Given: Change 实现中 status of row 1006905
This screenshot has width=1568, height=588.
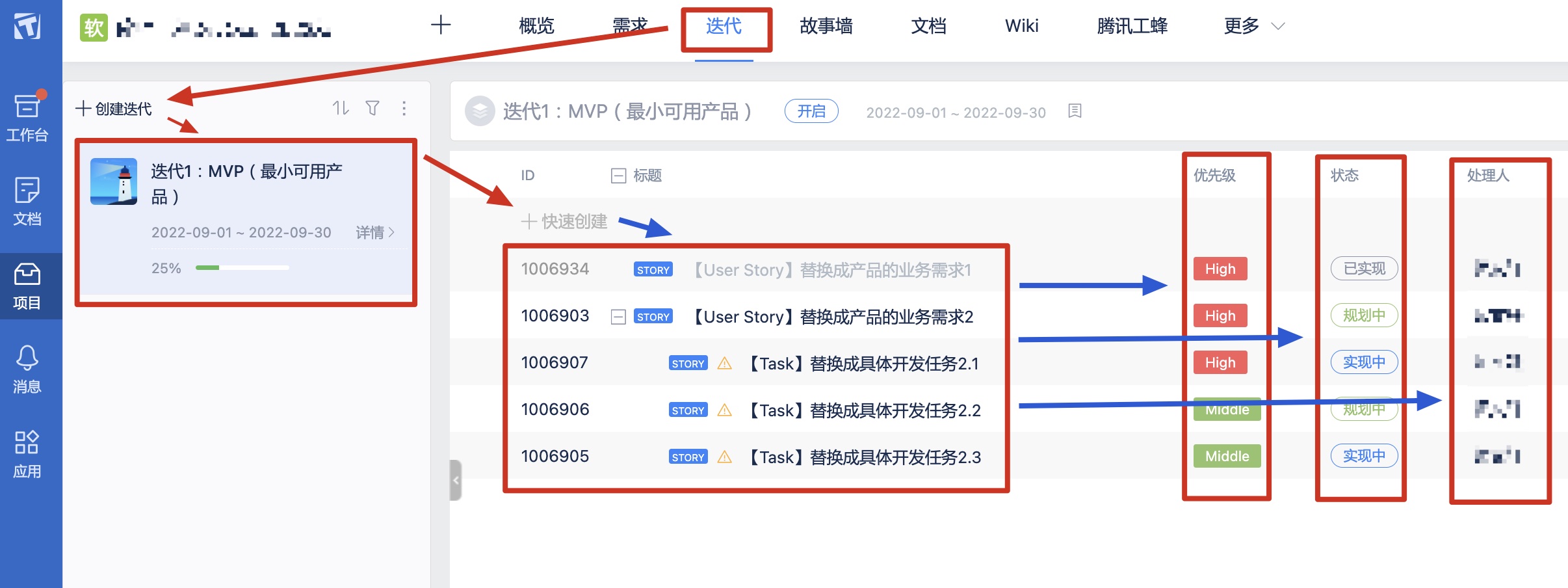Looking at the screenshot, I should coord(1364,456).
